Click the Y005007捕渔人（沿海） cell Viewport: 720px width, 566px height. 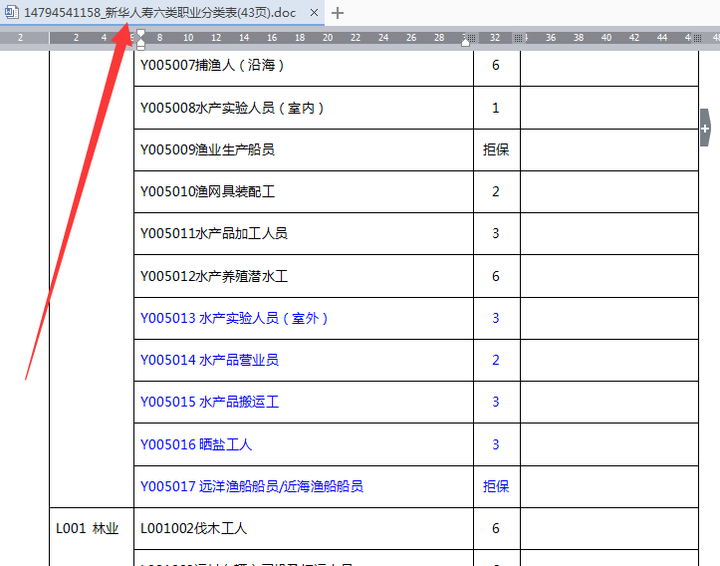tap(304, 65)
